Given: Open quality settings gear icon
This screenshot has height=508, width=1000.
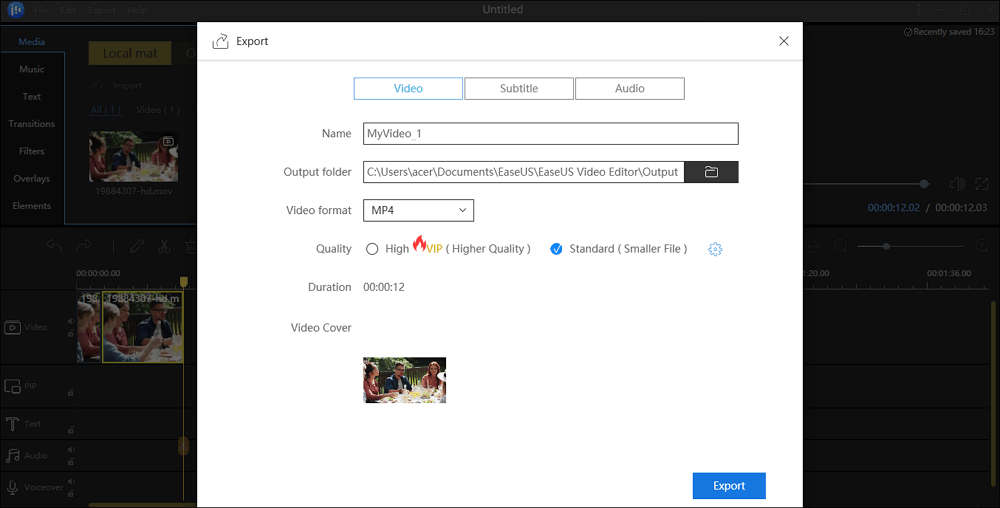Looking at the screenshot, I should [714, 249].
